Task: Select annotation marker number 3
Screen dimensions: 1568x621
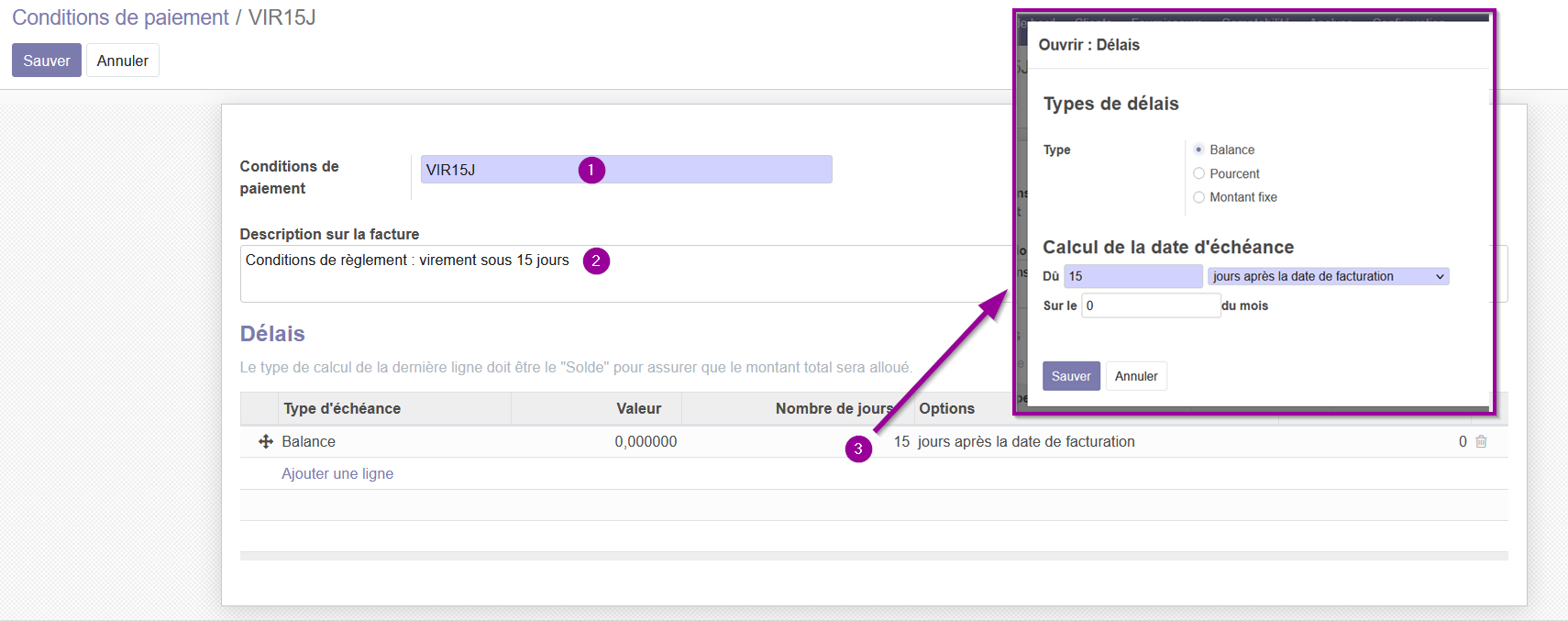Action: tap(858, 449)
